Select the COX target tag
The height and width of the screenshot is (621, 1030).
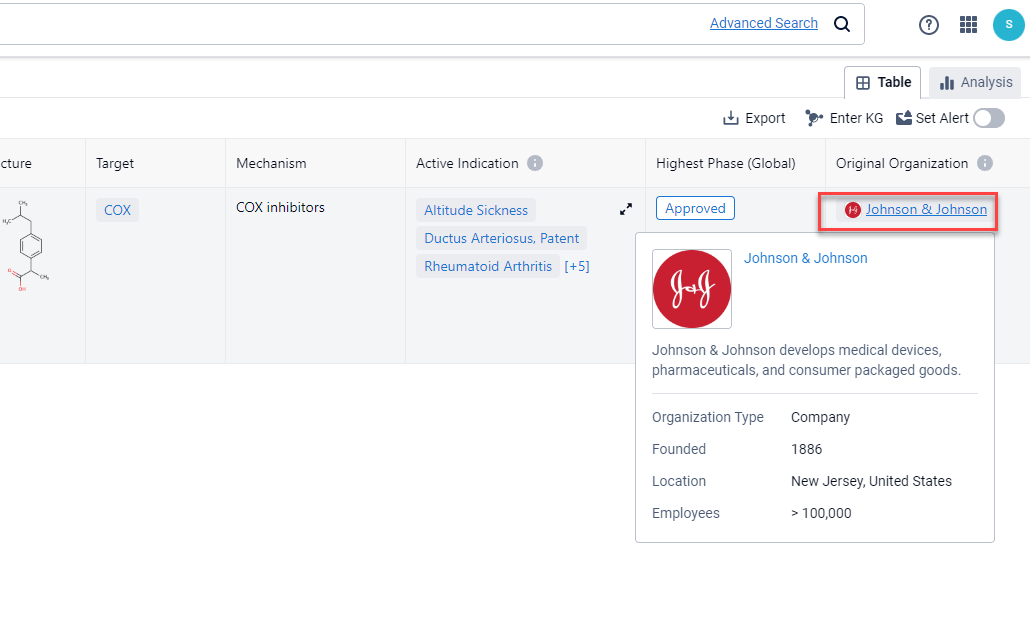coord(117,210)
